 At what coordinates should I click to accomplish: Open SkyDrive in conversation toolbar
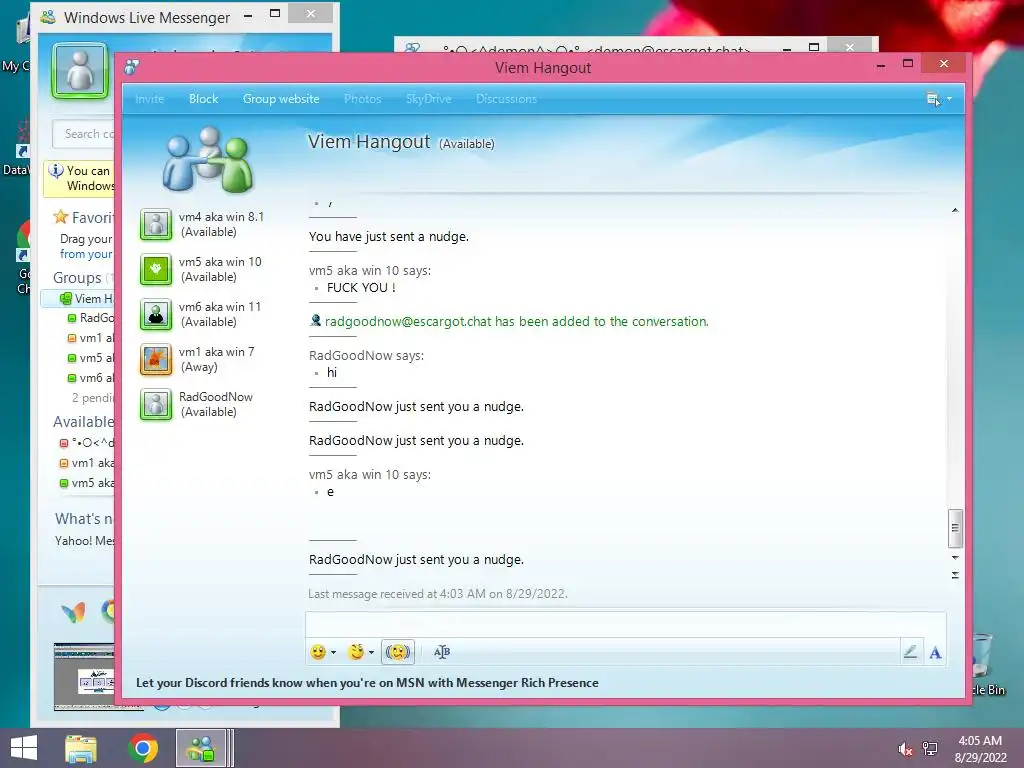coord(428,99)
